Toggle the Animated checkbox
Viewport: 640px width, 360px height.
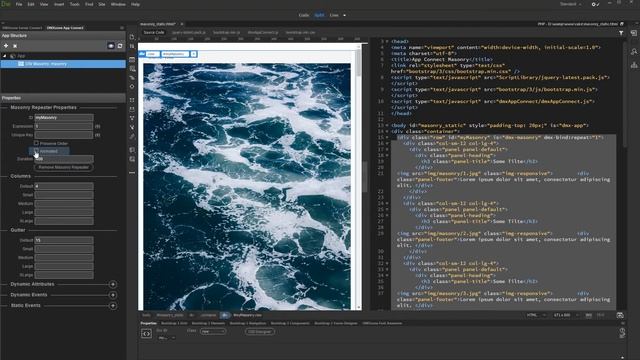tap(36, 151)
